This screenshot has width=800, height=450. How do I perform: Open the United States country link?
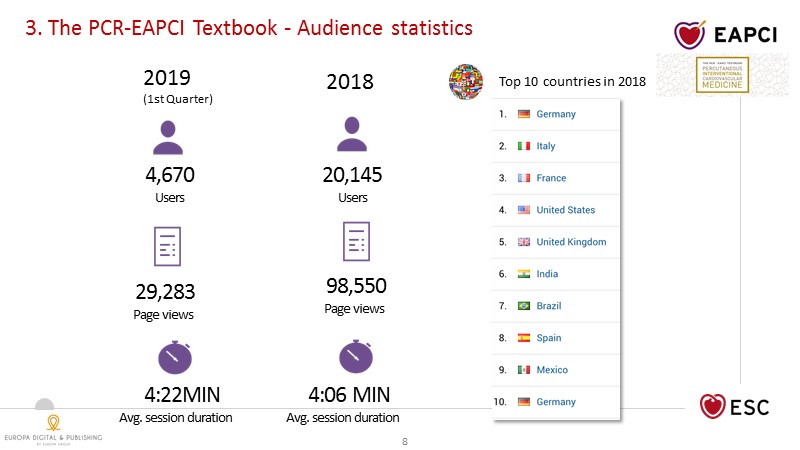pyautogui.click(x=565, y=210)
